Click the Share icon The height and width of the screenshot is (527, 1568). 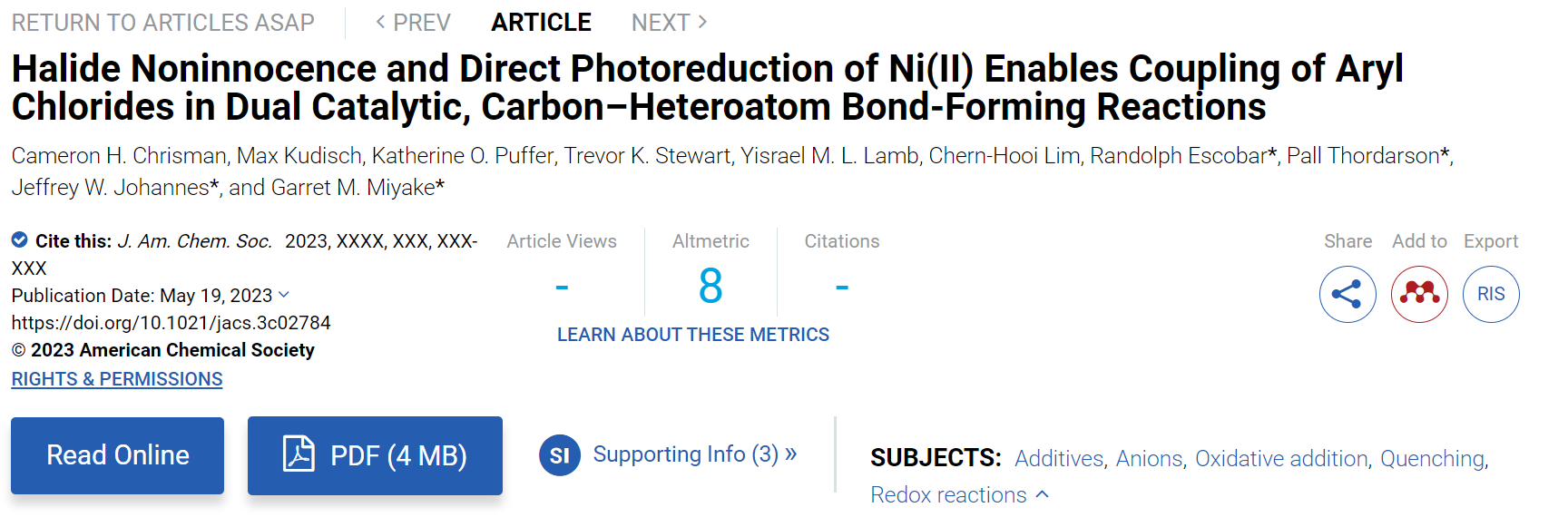(x=1347, y=294)
